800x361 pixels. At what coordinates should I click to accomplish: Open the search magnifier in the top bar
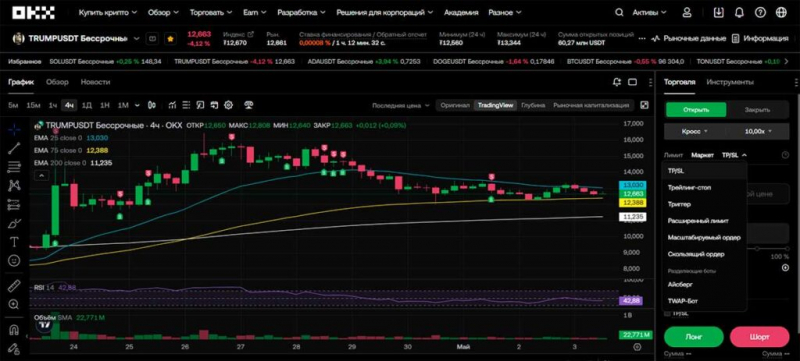click(x=619, y=12)
